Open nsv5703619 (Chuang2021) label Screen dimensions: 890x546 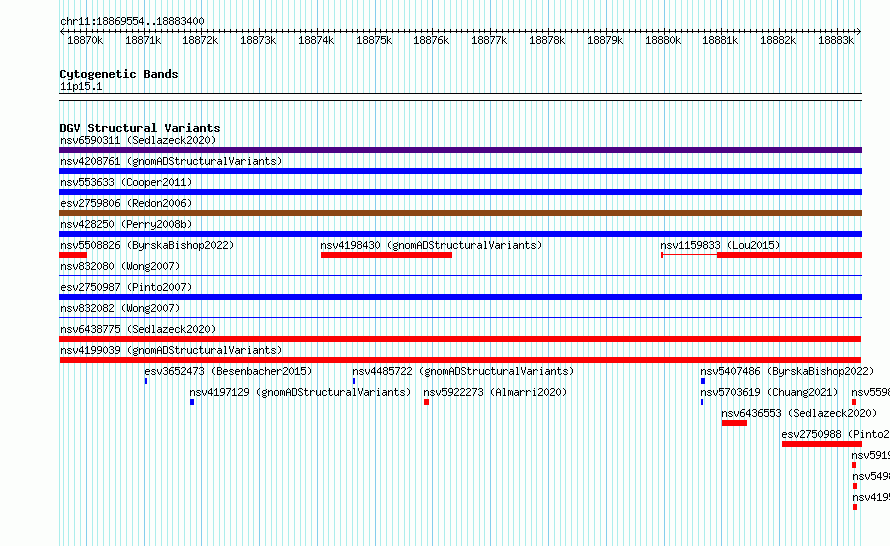[769, 392]
